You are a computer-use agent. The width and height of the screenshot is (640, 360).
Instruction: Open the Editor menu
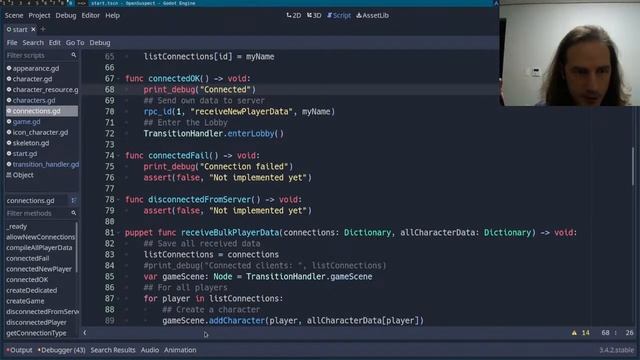(x=91, y=16)
